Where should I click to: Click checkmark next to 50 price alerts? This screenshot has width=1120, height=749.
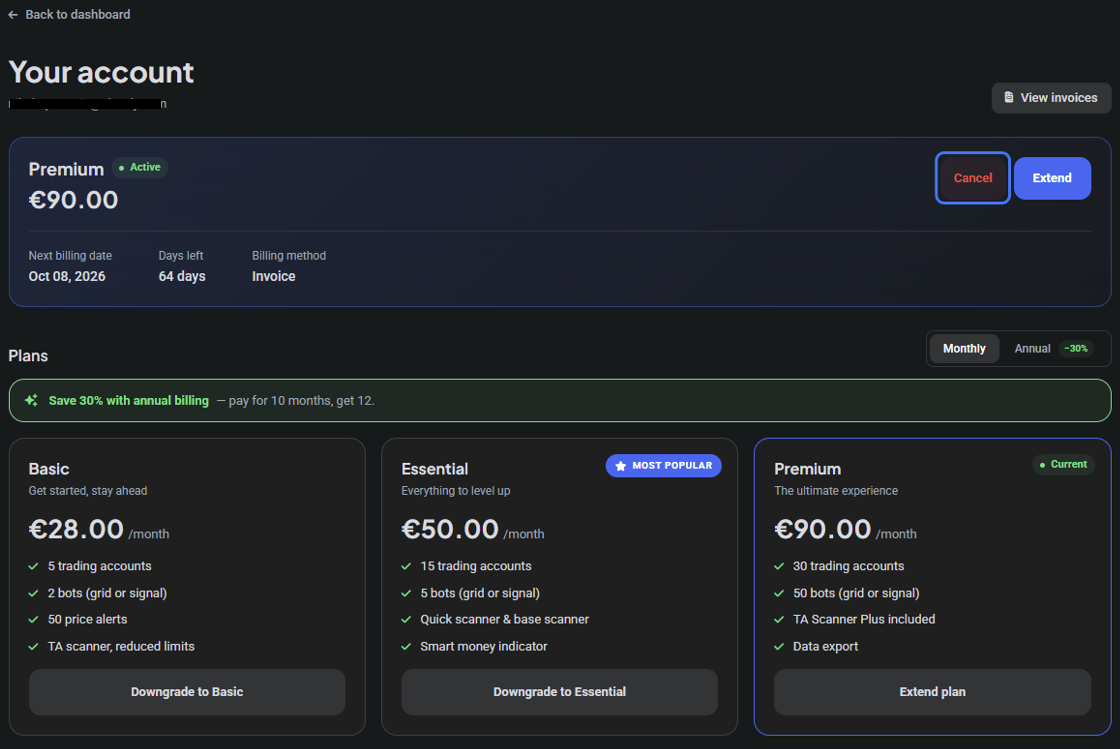click(34, 620)
